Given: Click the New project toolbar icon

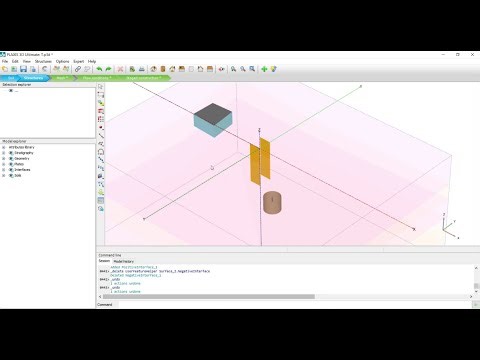Looking at the screenshot, I should 5,69.
